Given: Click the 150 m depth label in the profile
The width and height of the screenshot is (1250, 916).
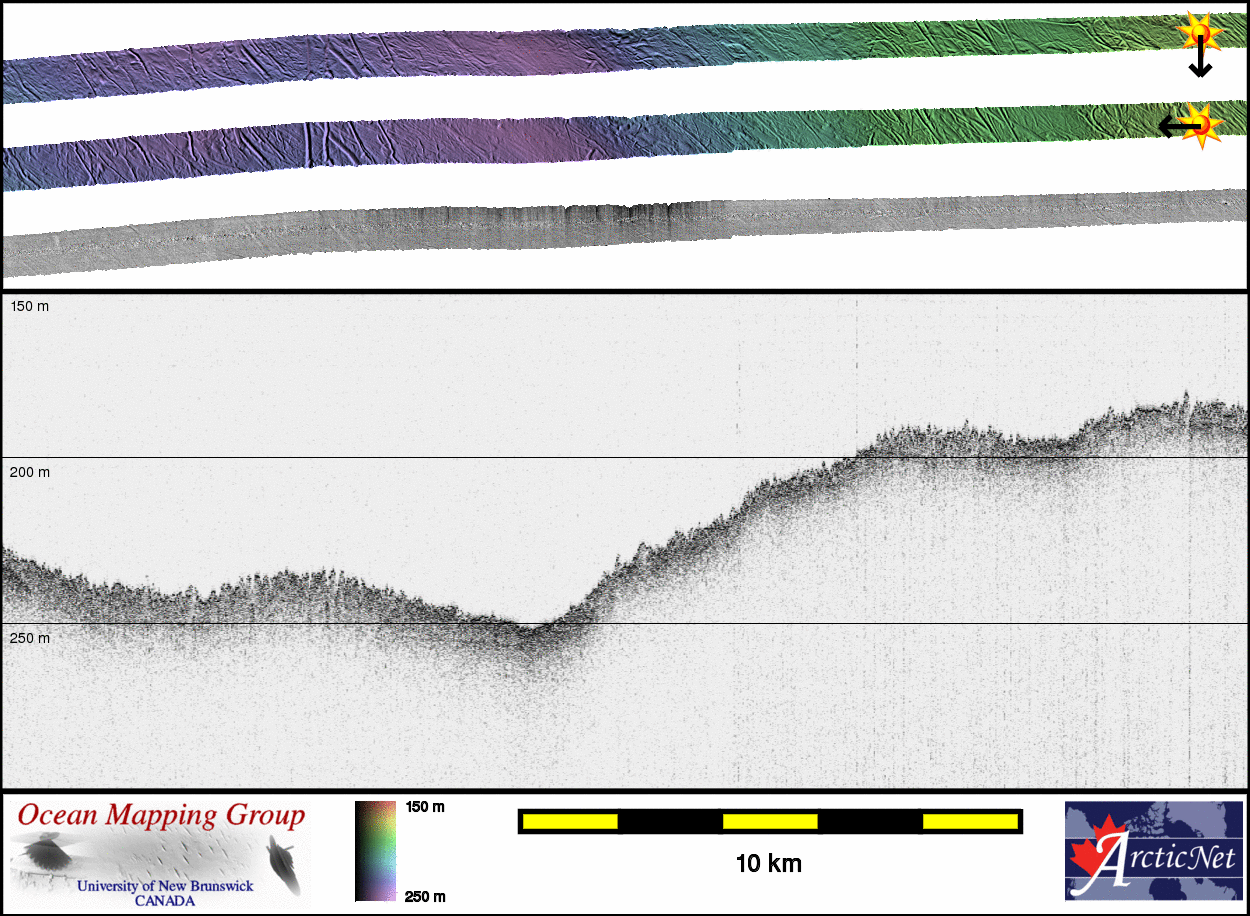Looking at the screenshot, I should [x=30, y=306].
